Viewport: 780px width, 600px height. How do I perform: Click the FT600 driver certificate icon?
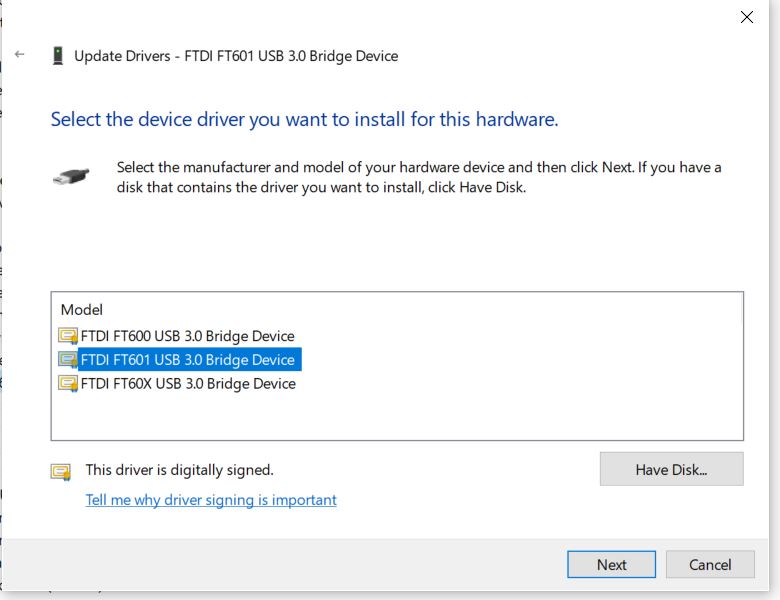[x=68, y=336]
